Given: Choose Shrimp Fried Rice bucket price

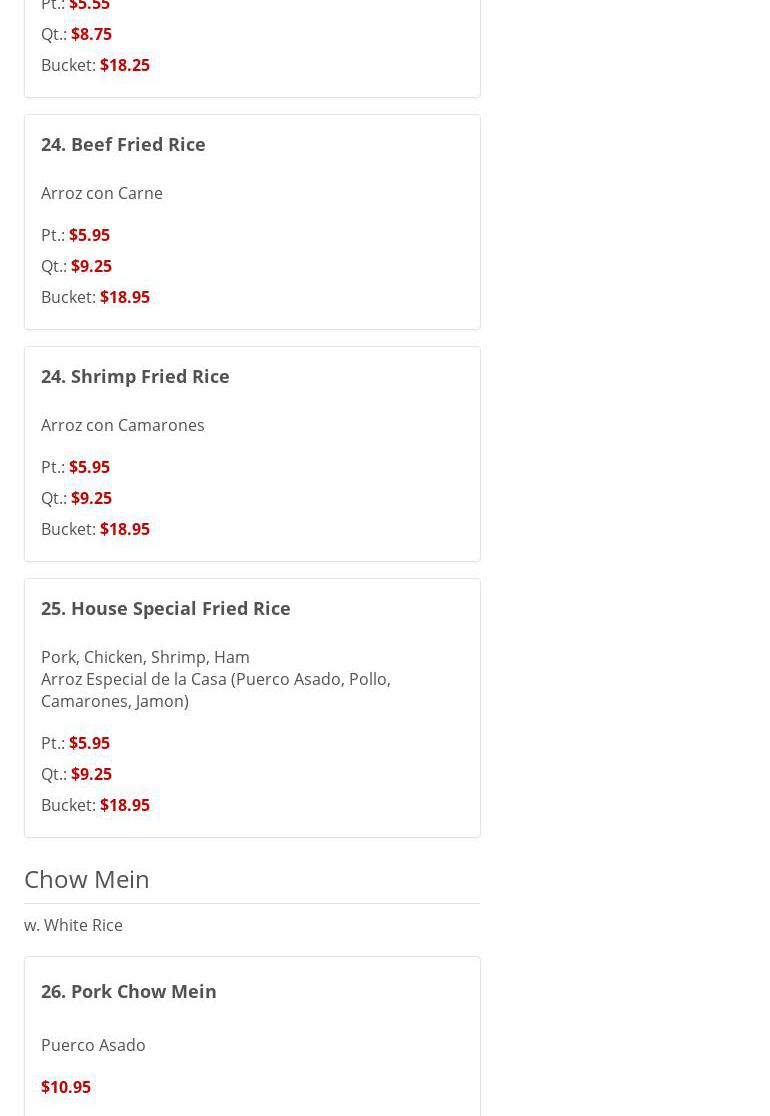Looking at the screenshot, I should [124, 529].
